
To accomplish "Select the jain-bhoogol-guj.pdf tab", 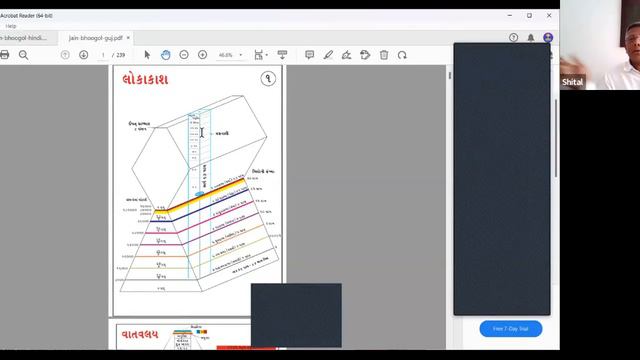I will [x=95, y=38].
